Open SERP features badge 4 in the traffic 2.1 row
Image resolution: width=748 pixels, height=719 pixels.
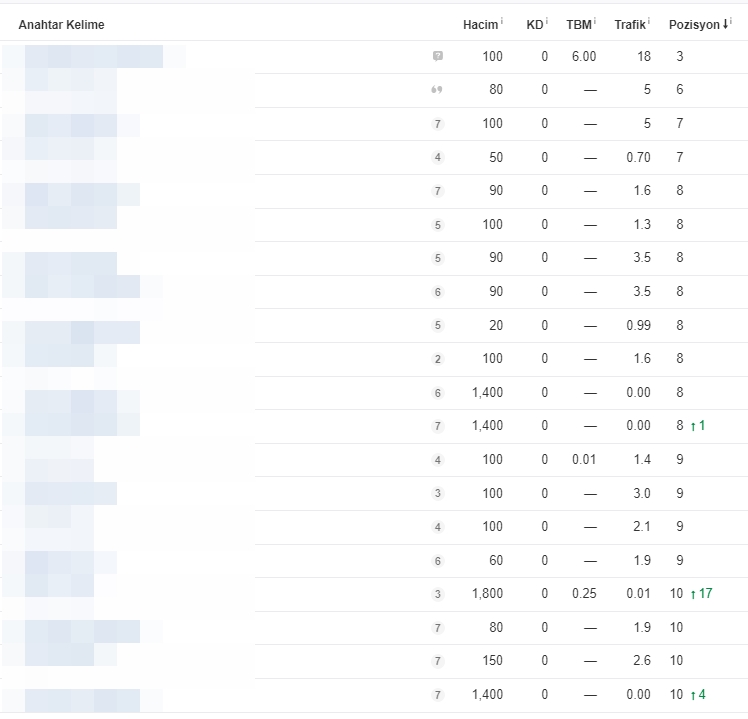437,527
